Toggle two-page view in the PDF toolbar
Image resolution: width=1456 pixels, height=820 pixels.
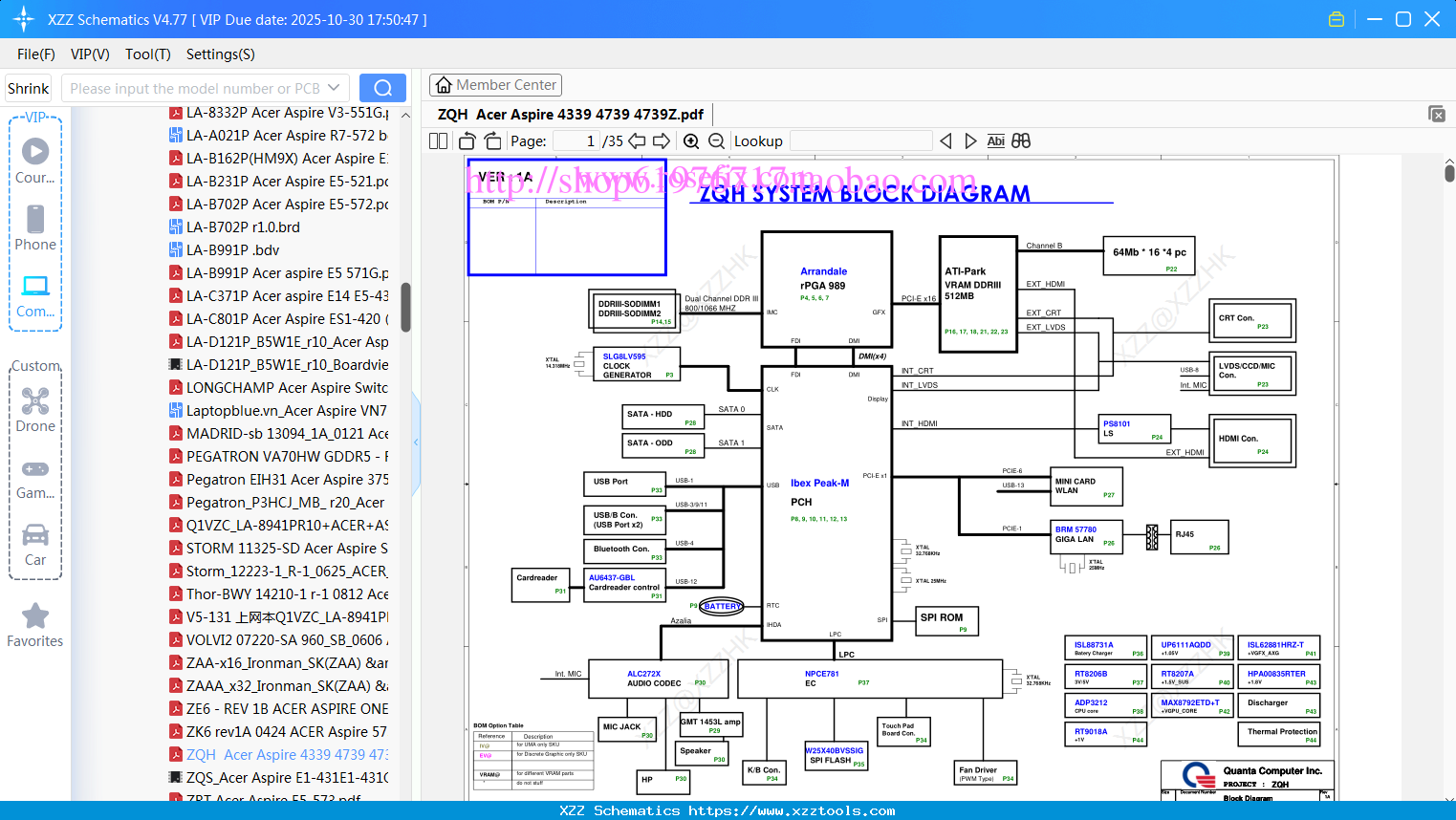[x=438, y=140]
